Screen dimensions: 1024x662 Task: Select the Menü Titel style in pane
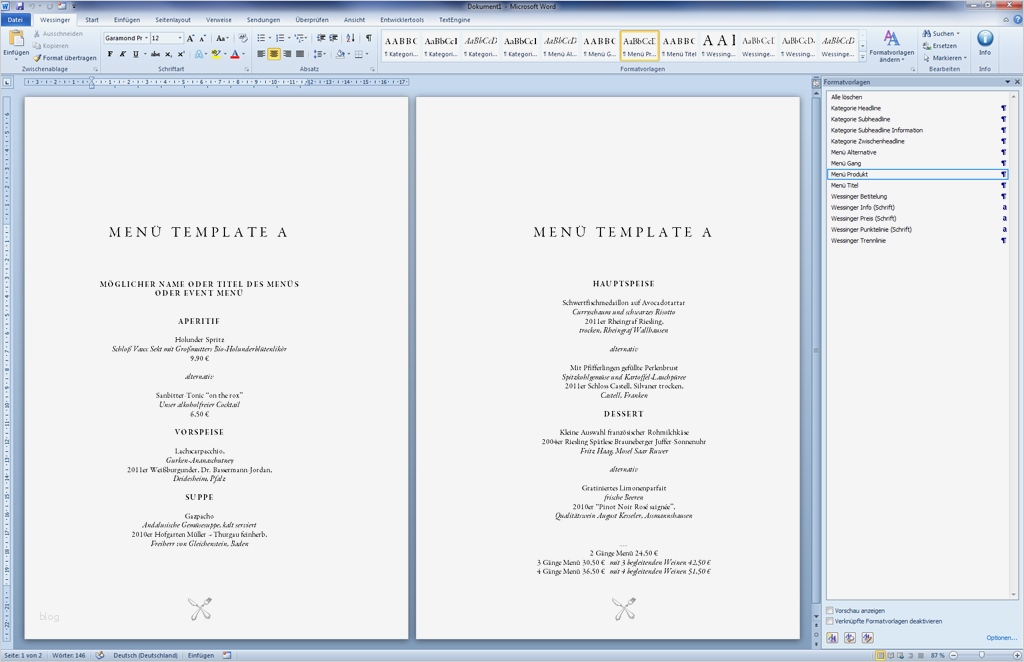point(845,185)
